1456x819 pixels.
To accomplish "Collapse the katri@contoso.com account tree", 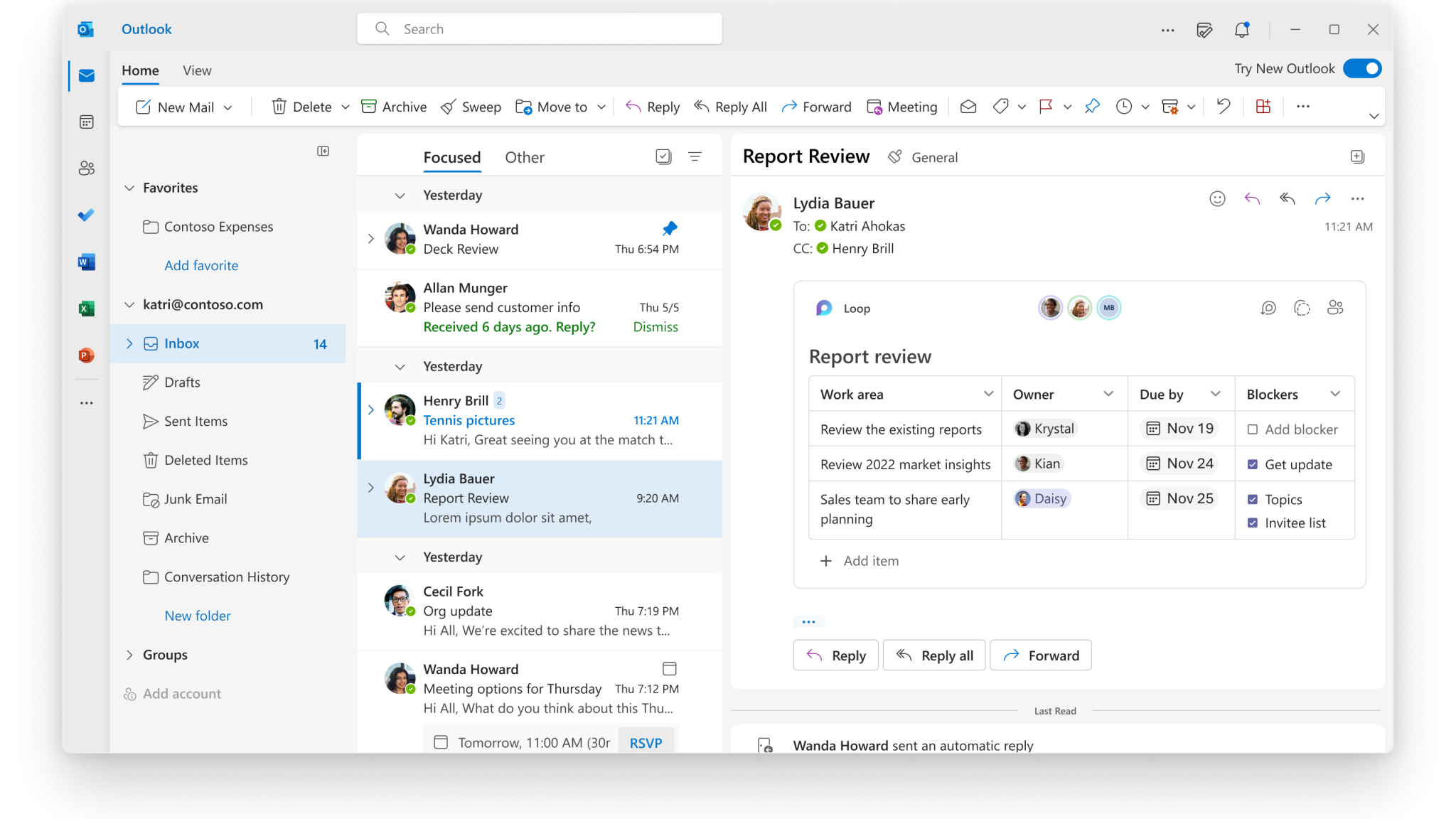I will point(129,304).
